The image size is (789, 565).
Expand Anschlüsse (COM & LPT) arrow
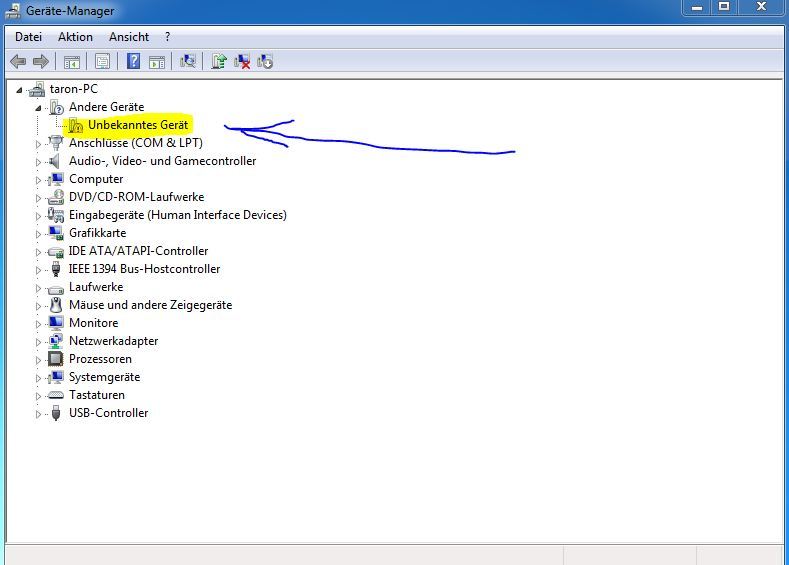[x=38, y=144]
